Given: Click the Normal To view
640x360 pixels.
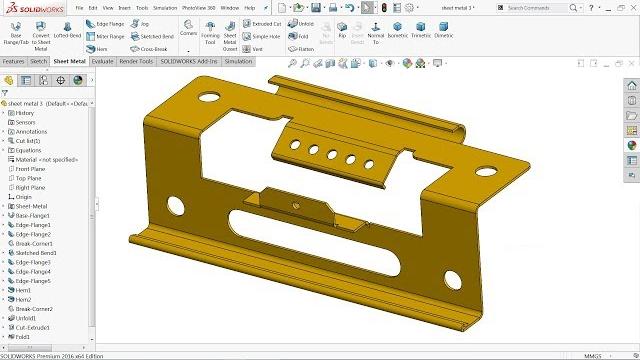Looking at the screenshot, I should pos(376,33).
